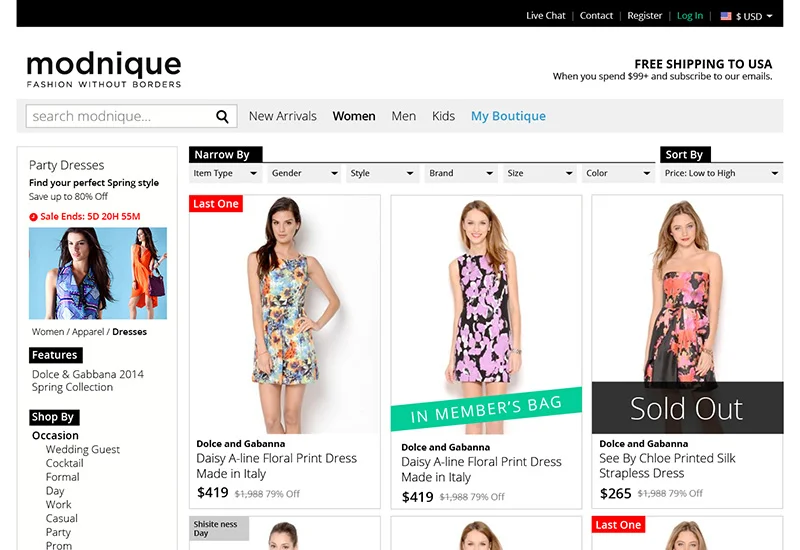Open Live Chat link
The image size is (800, 550).
tap(545, 16)
